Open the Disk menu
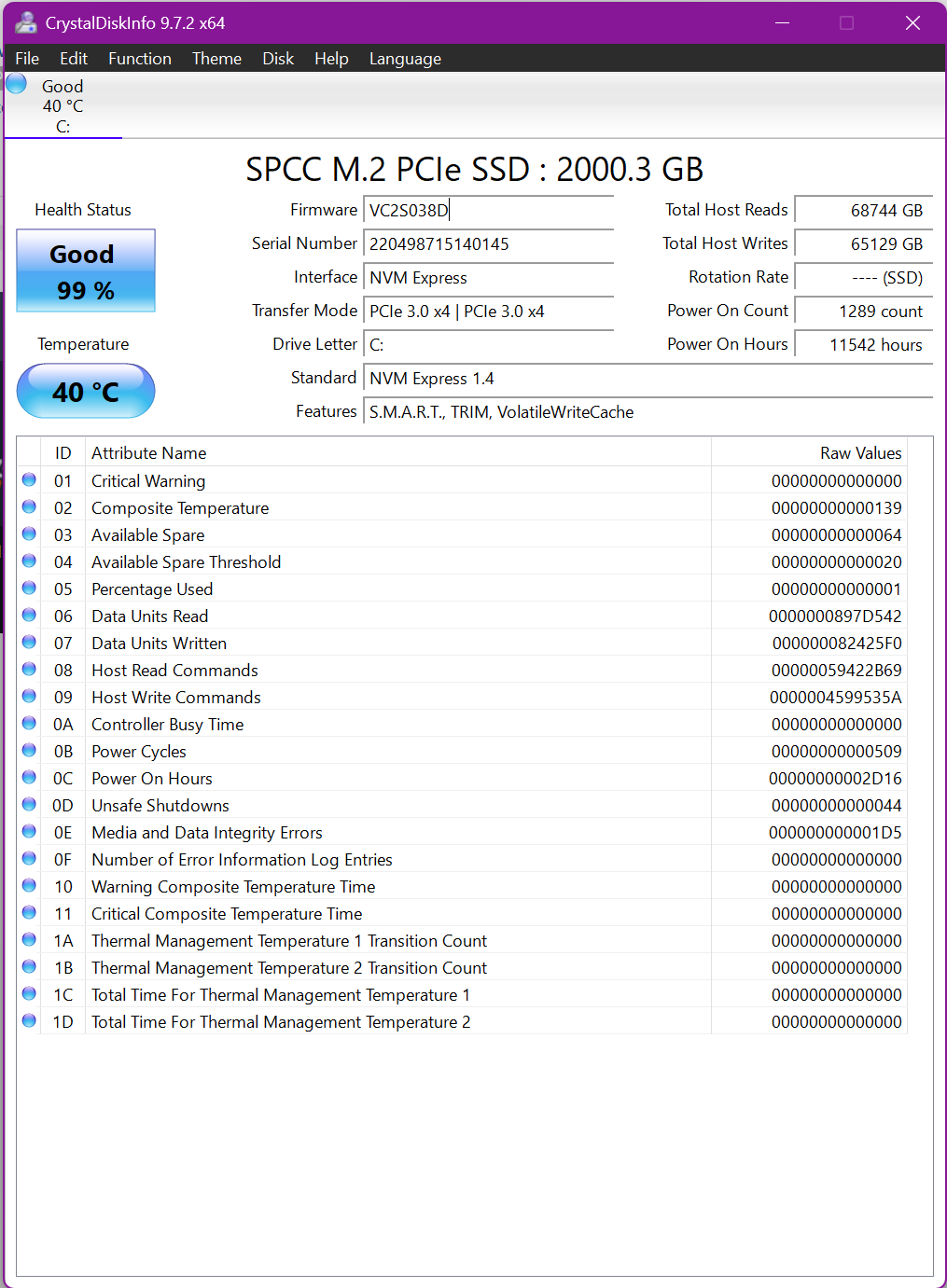The image size is (947, 1288). [278, 59]
